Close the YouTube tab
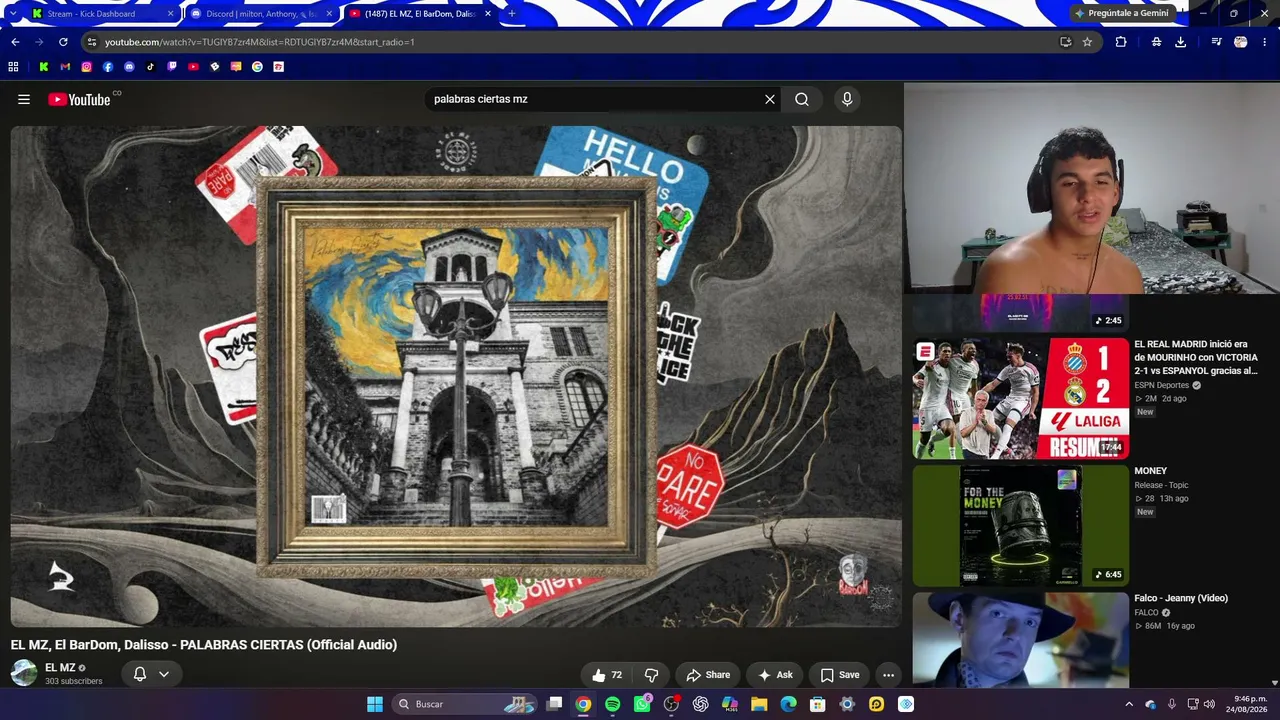The width and height of the screenshot is (1280, 720). [488, 14]
